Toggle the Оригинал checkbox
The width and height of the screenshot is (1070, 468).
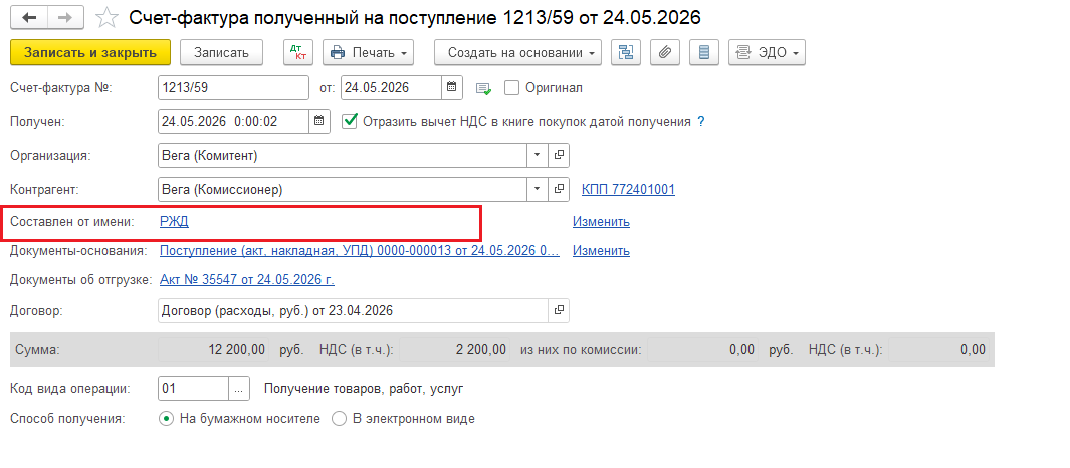(x=511, y=88)
